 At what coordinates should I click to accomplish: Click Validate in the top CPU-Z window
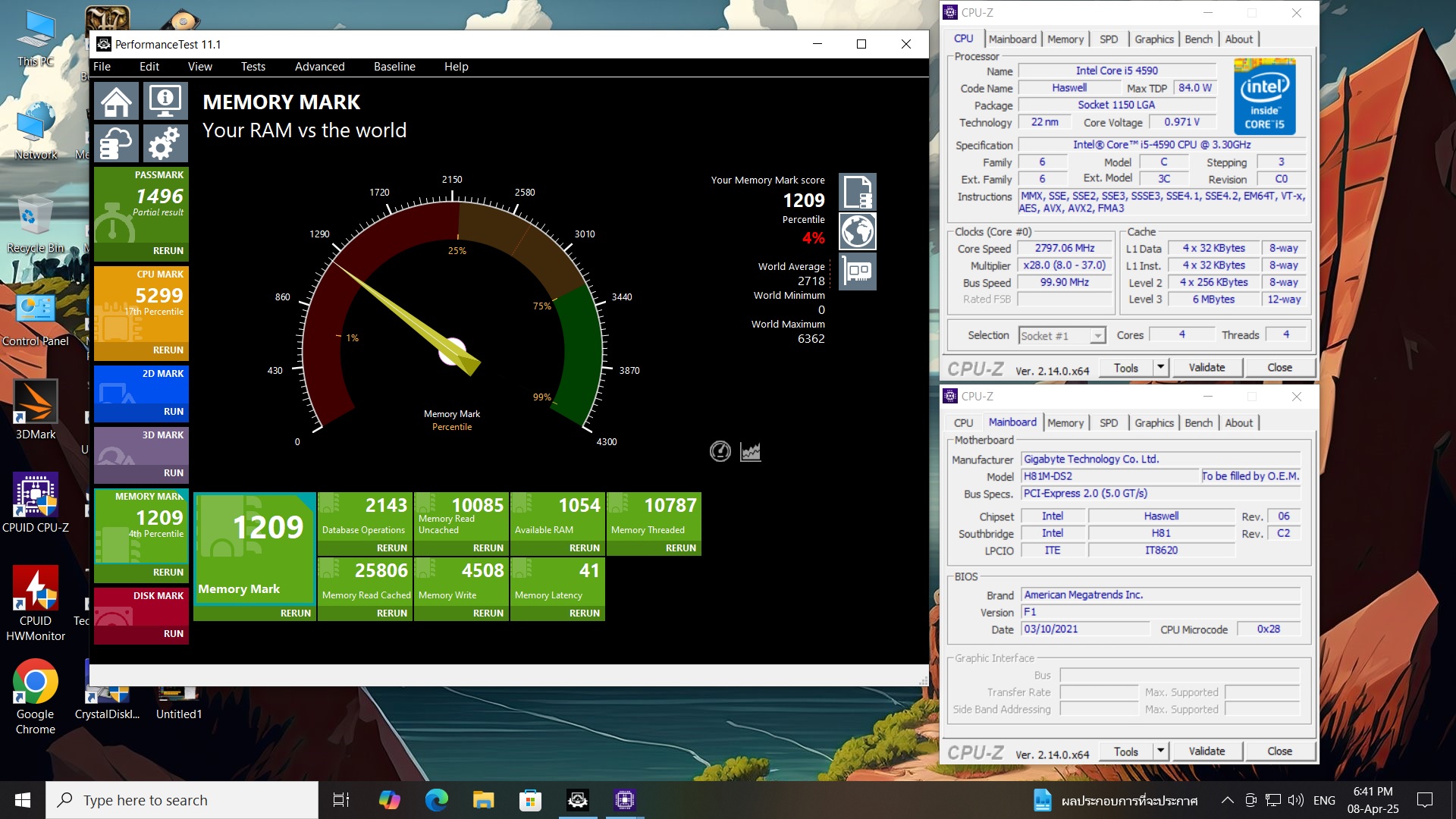point(1207,367)
